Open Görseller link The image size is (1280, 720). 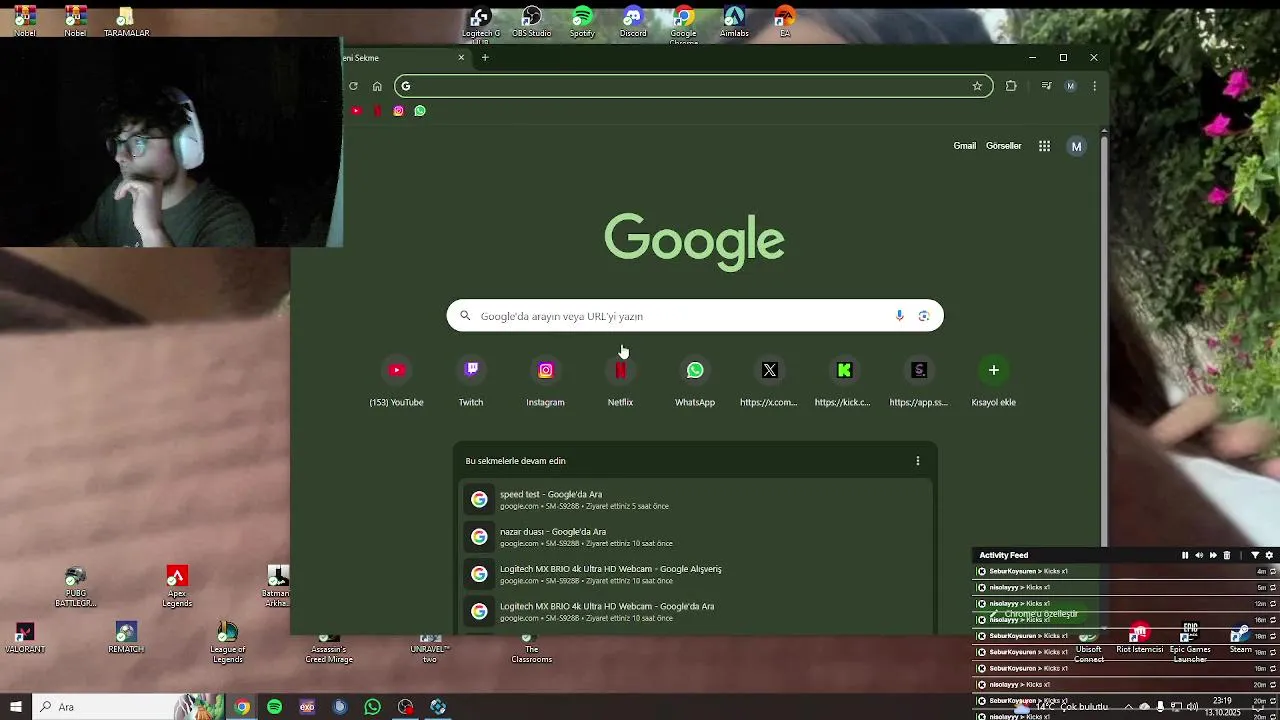[1003, 146]
